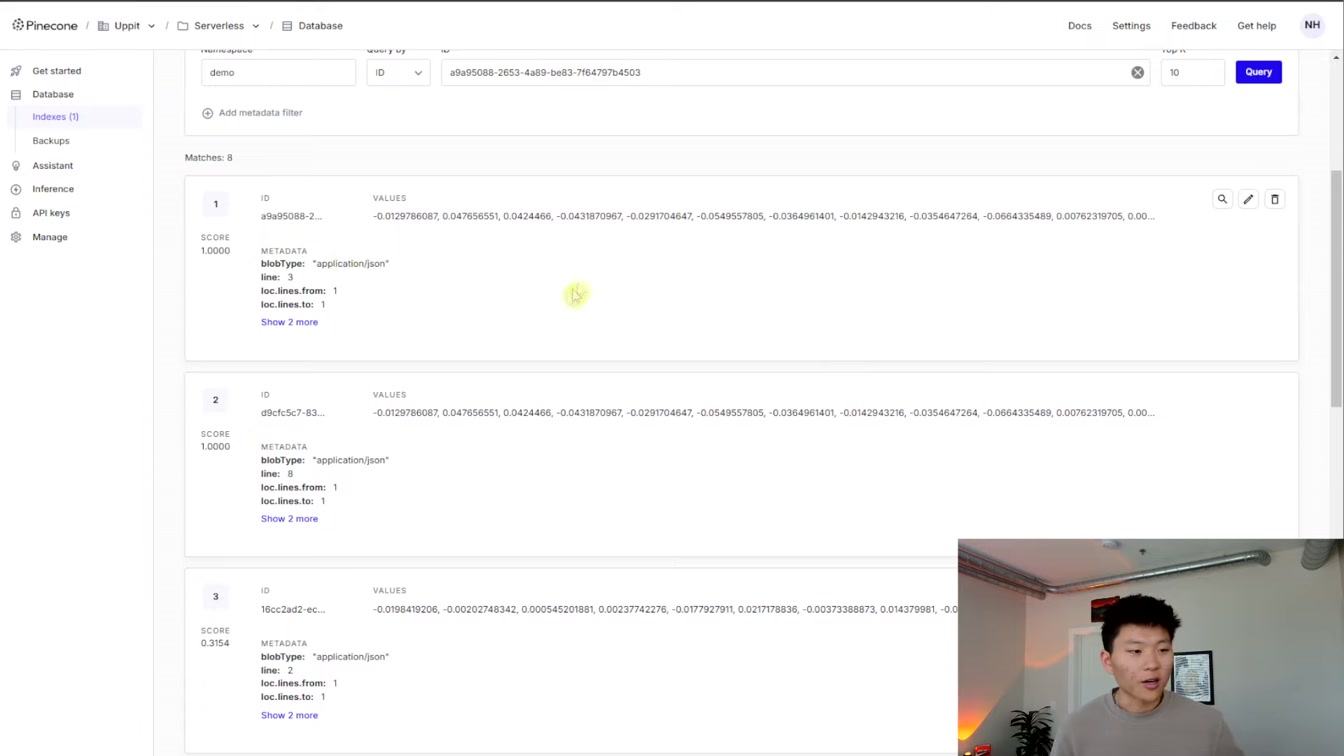Click the score 0.3154 in result 3

215,643
